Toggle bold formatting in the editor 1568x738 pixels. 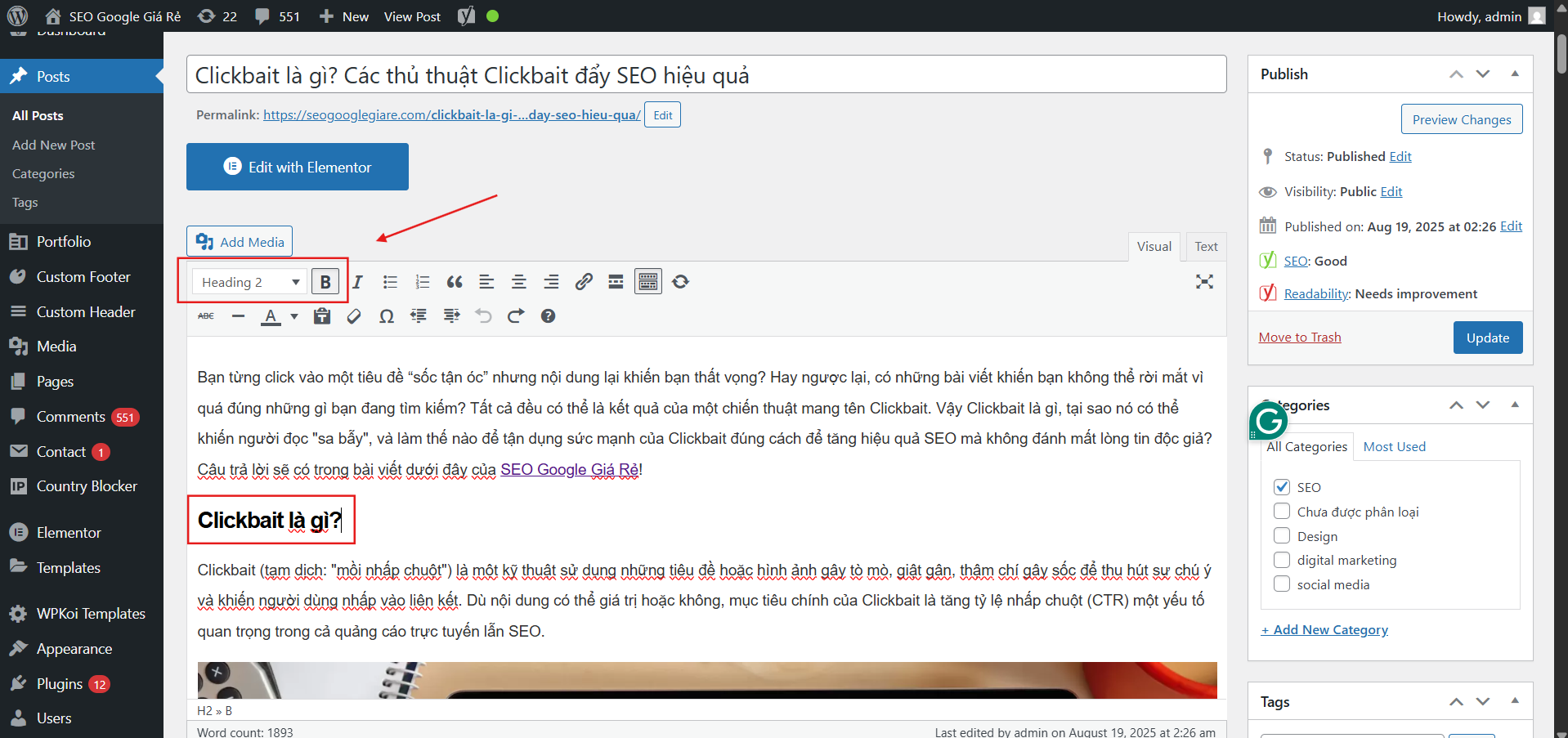click(325, 281)
